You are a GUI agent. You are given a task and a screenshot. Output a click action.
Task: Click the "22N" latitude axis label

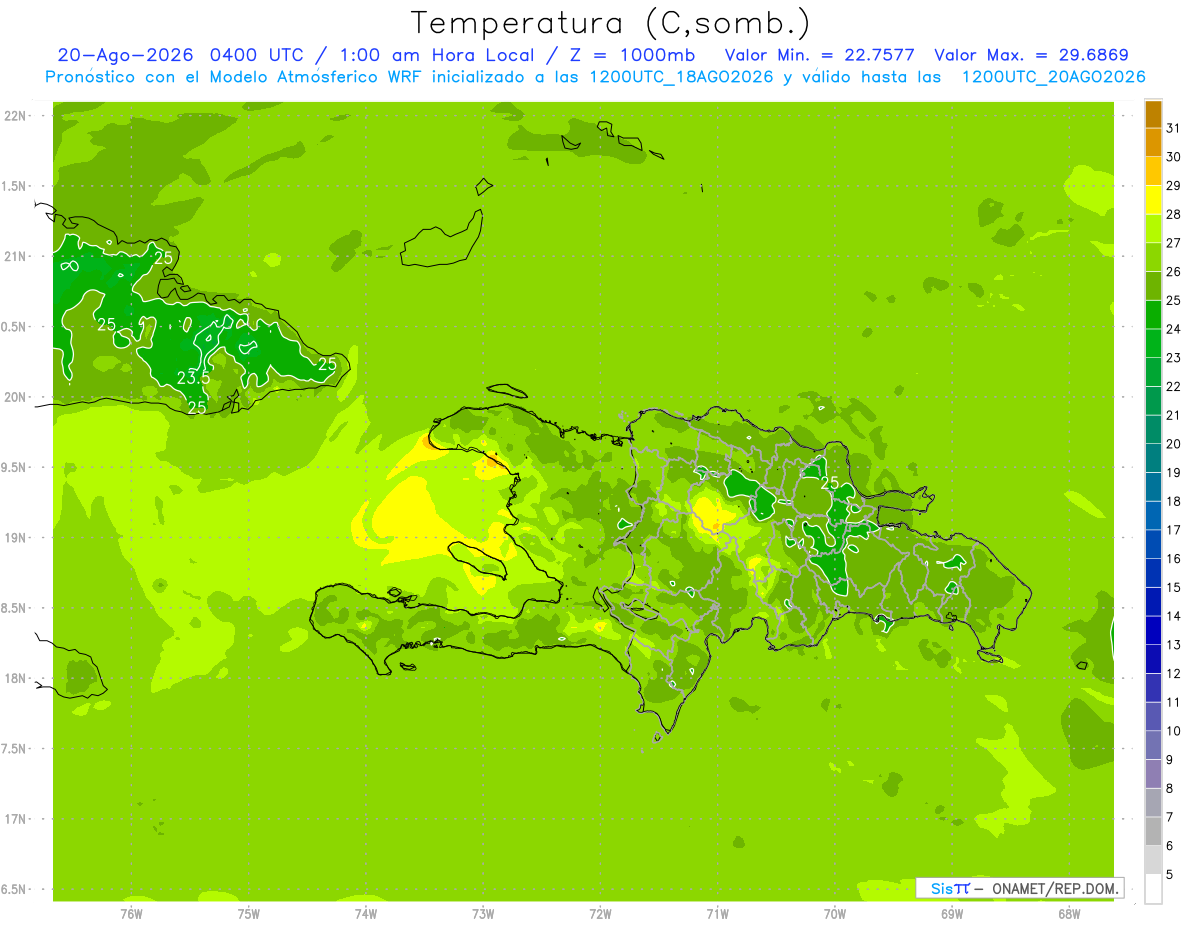coord(16,116)
